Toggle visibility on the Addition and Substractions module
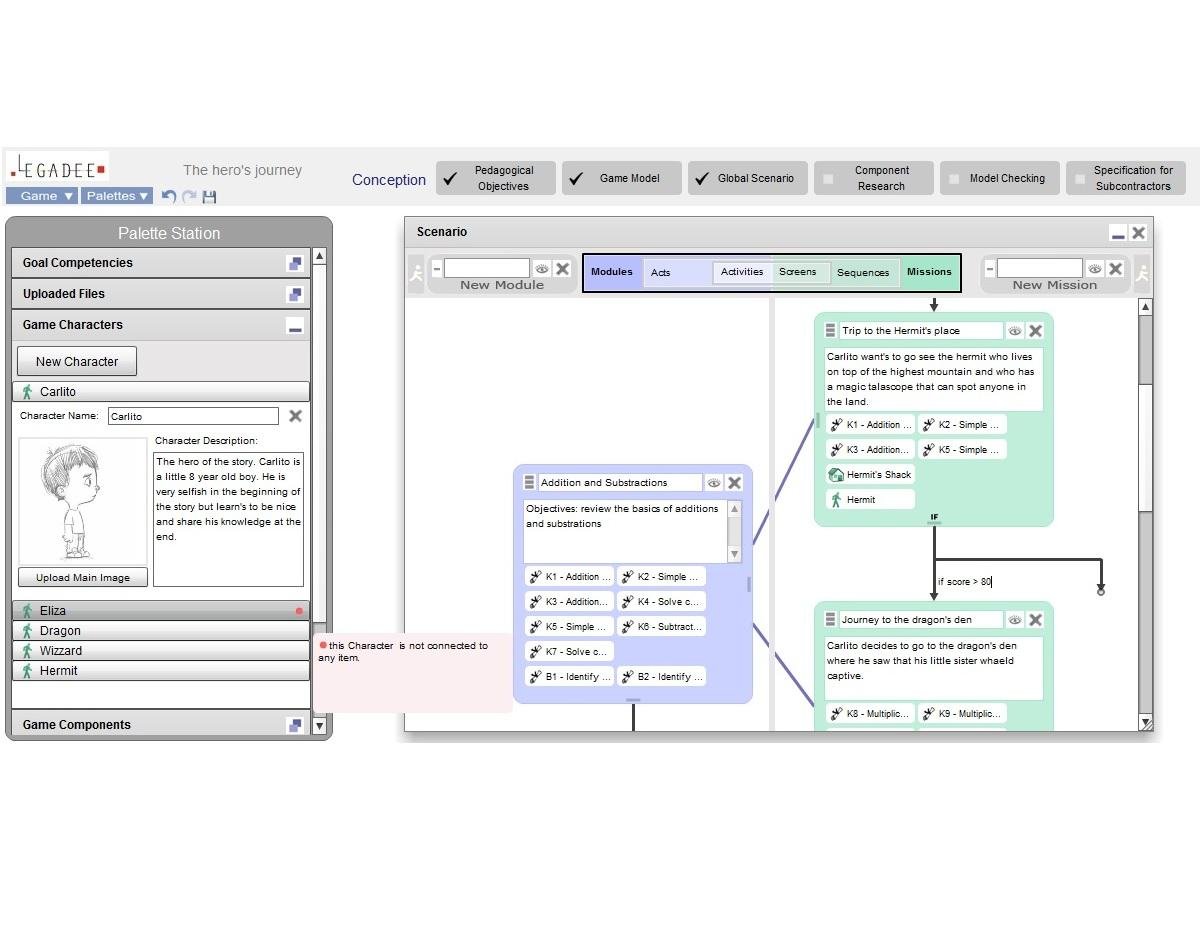1200x928 pixels. pyautogui.click(x=714, y=482)
